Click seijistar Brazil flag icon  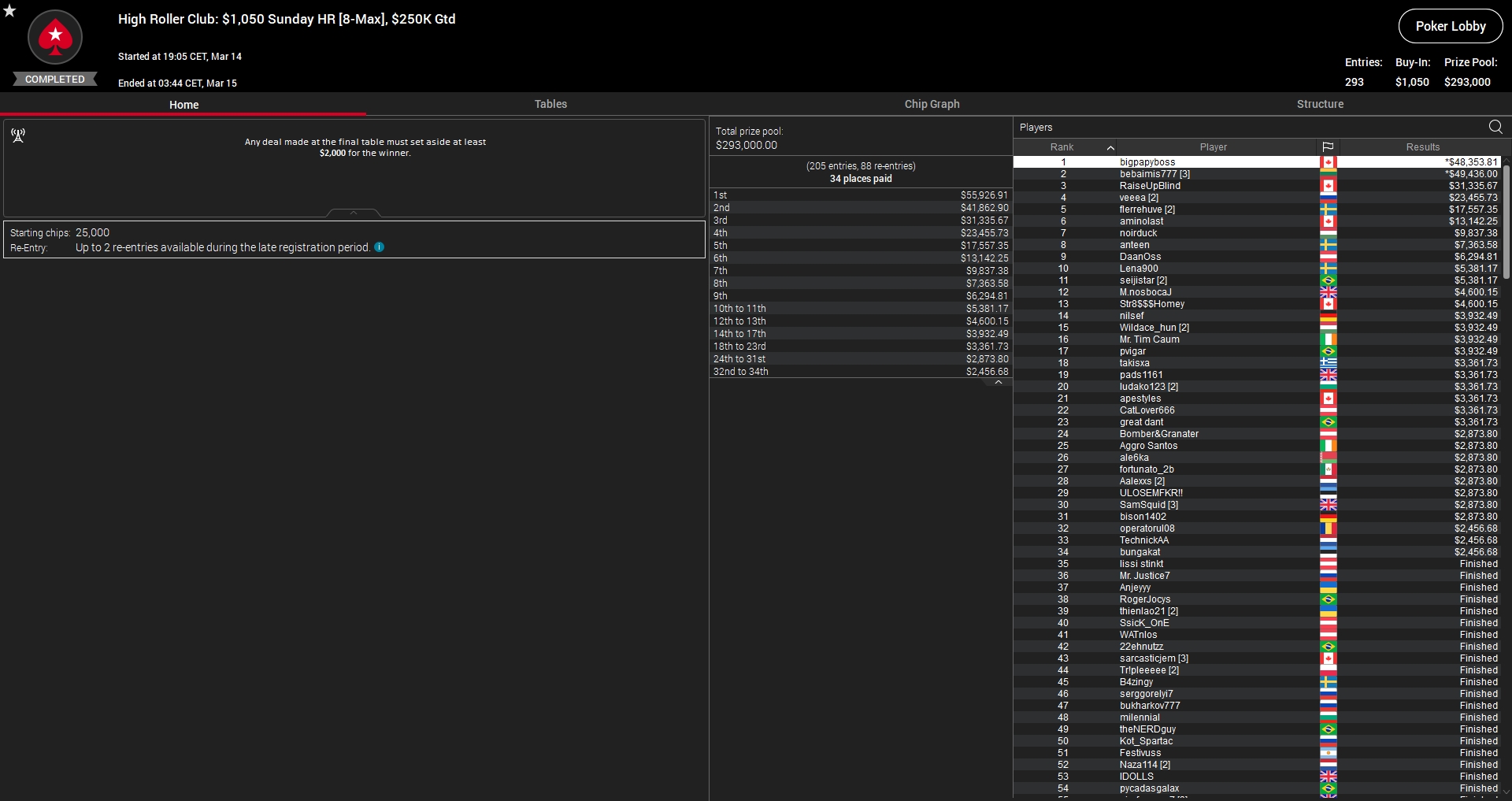(1329, 280)
